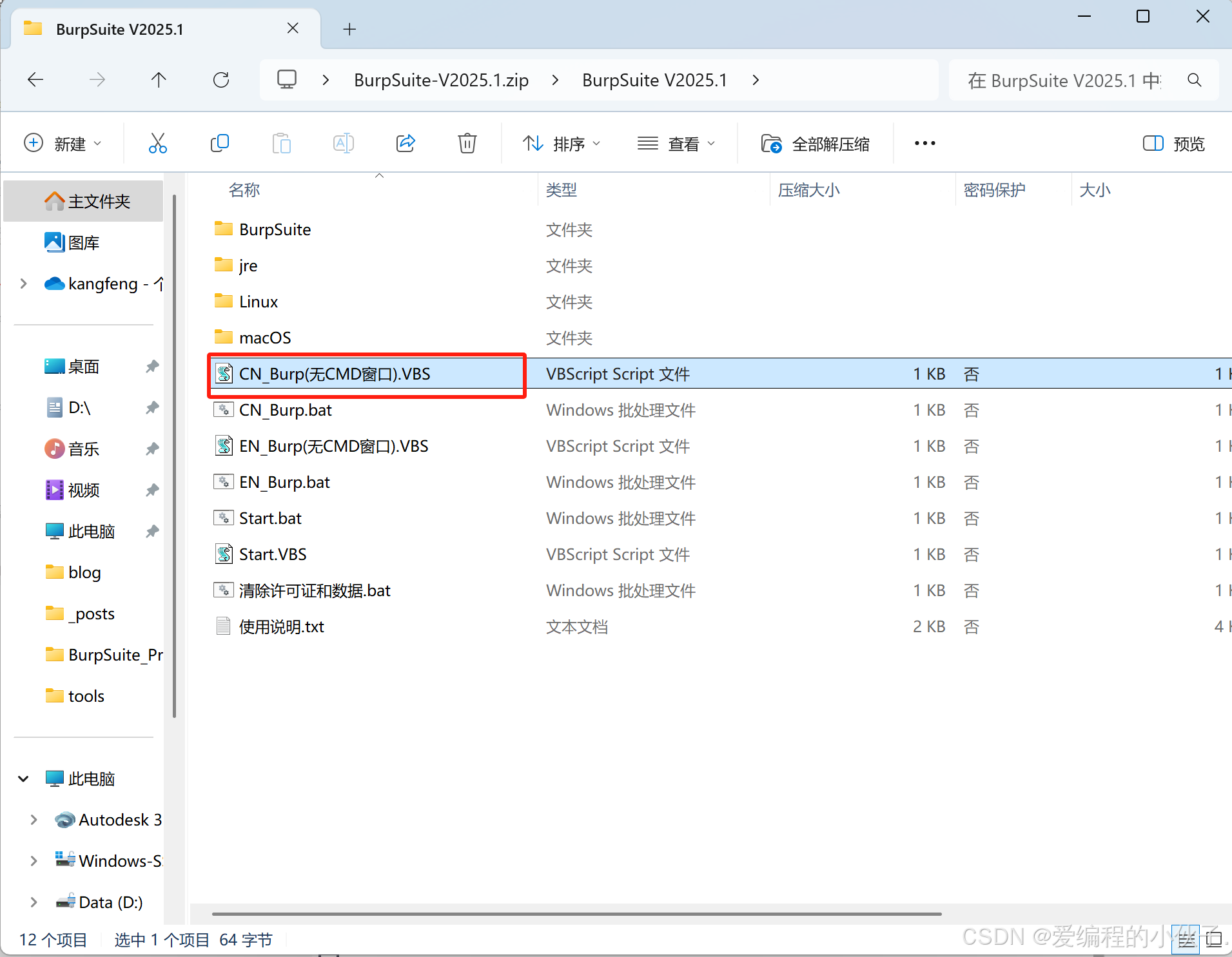The width and height of the screenshot is (1232, 957).
Task: Add a new tab with plus button
Action: pyautogui.click(x=349, y=29)
